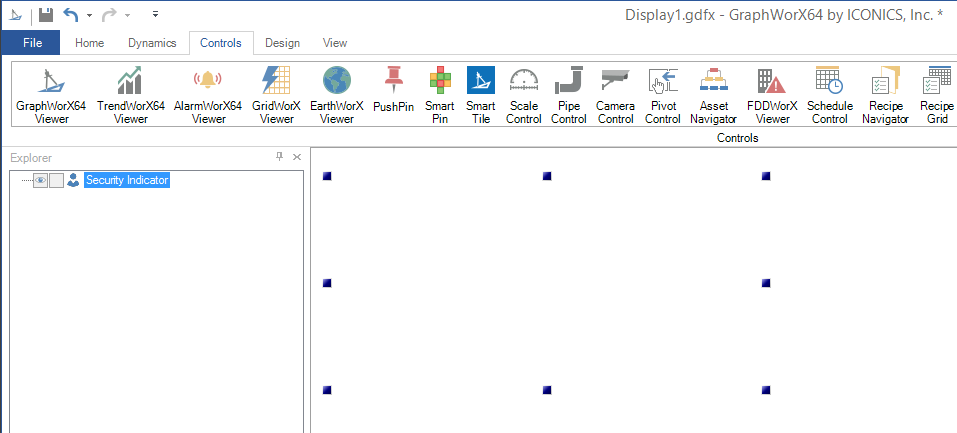
Task: Open the Undo history dropdown arrow
Action: [x=89, y=15]
